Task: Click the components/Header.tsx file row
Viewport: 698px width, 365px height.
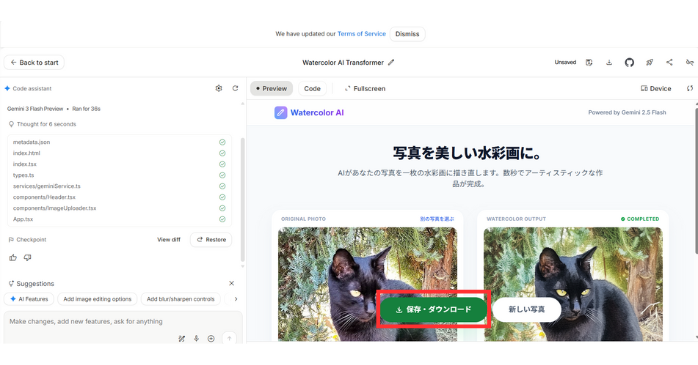Action: click(x=119, y=197)
